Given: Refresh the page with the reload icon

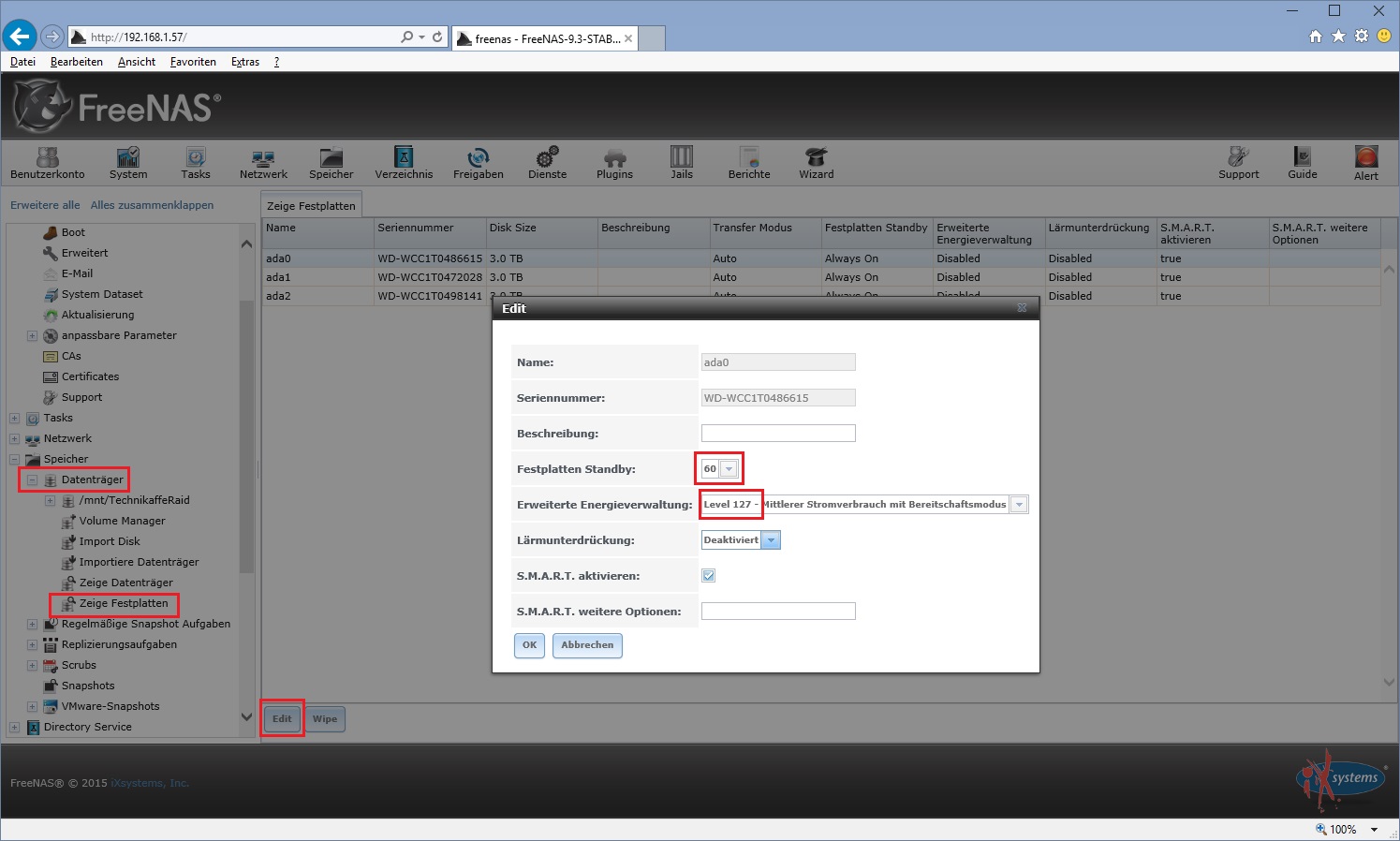Looking at the screenshot, I should pyautogui.click(x=437, y=37).
